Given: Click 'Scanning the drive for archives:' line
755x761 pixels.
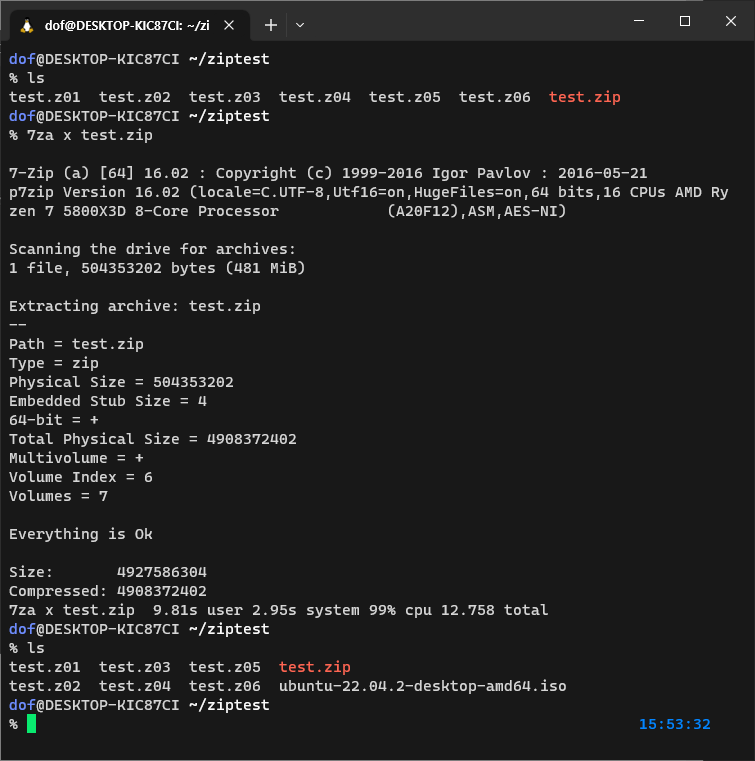Looking at the screenshot, I should pos(152,249).
